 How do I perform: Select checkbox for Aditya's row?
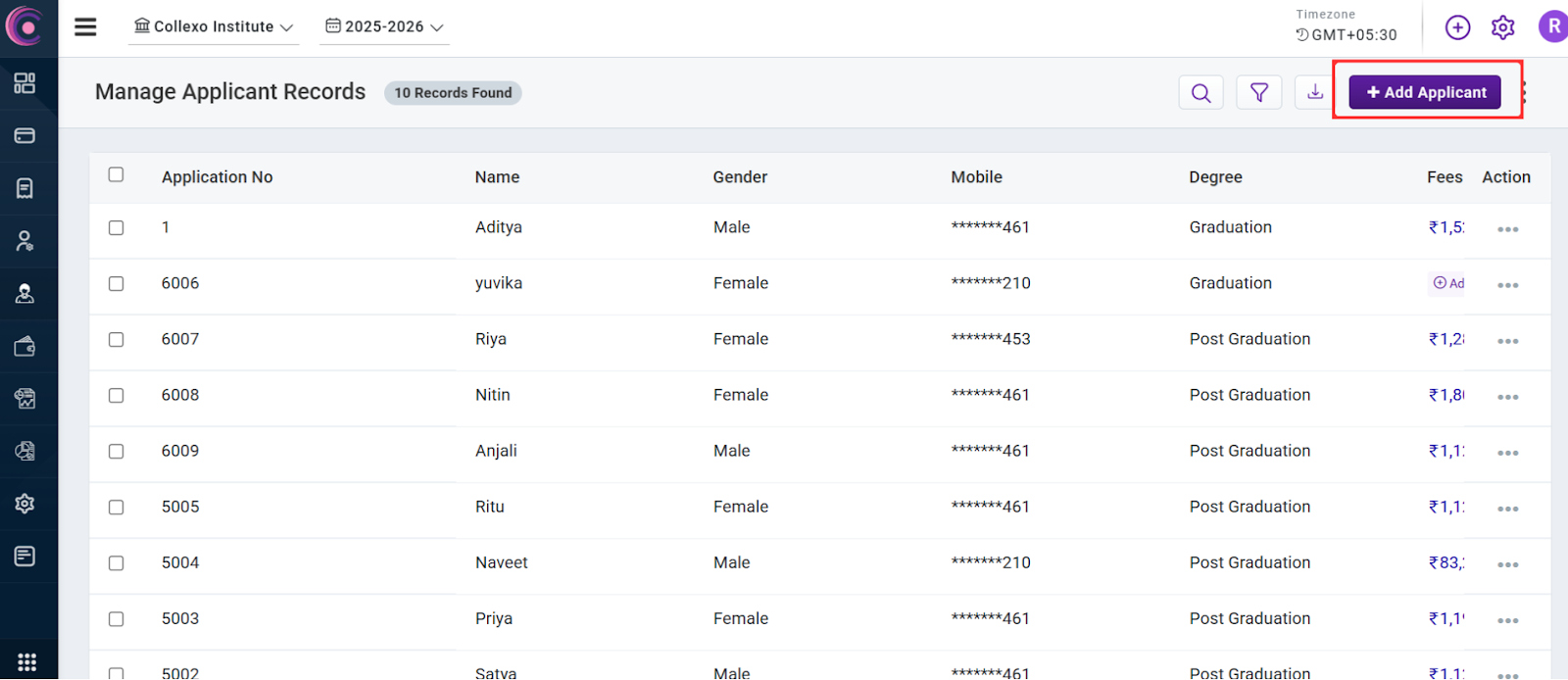[116, 227]
